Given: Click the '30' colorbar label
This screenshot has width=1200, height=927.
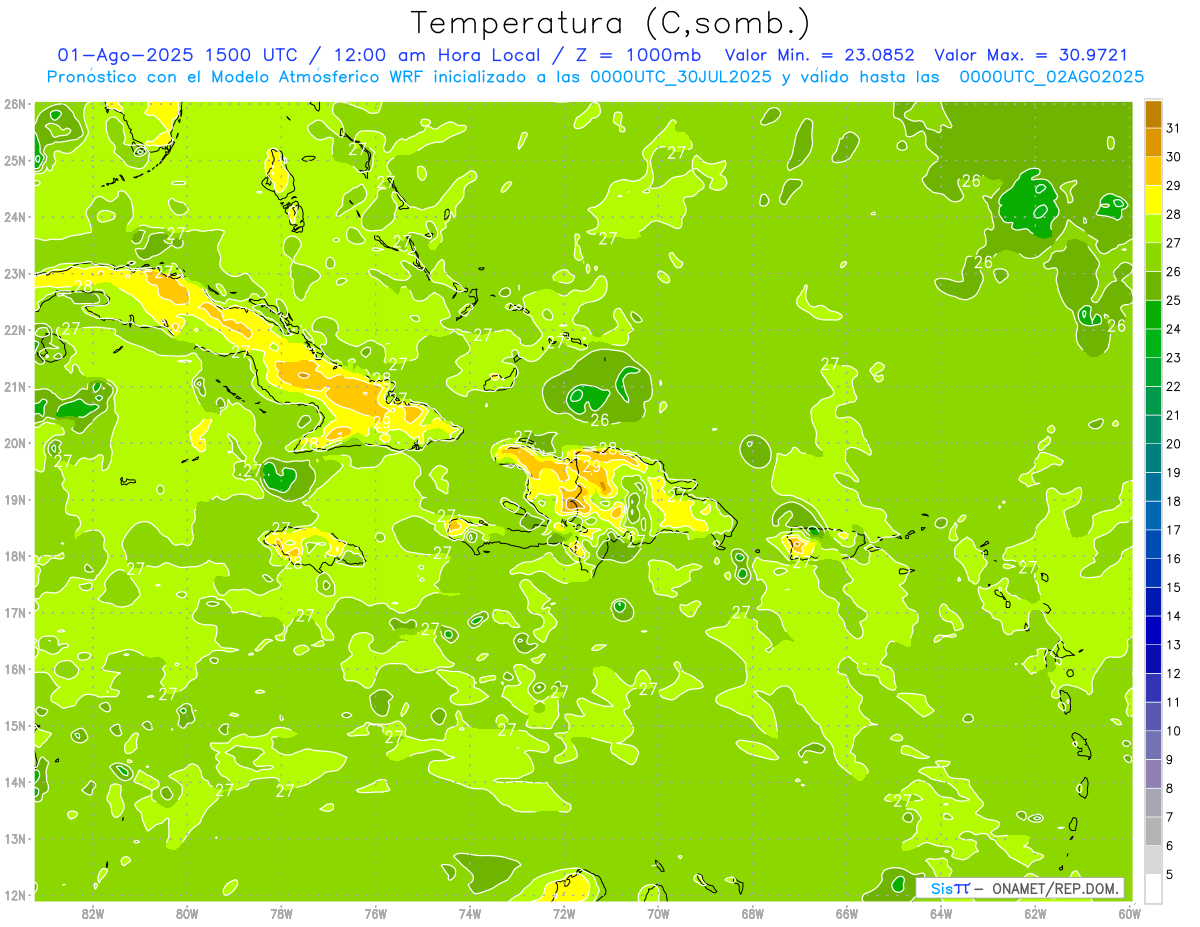Looking at the screenshot, I should 1173,157.
